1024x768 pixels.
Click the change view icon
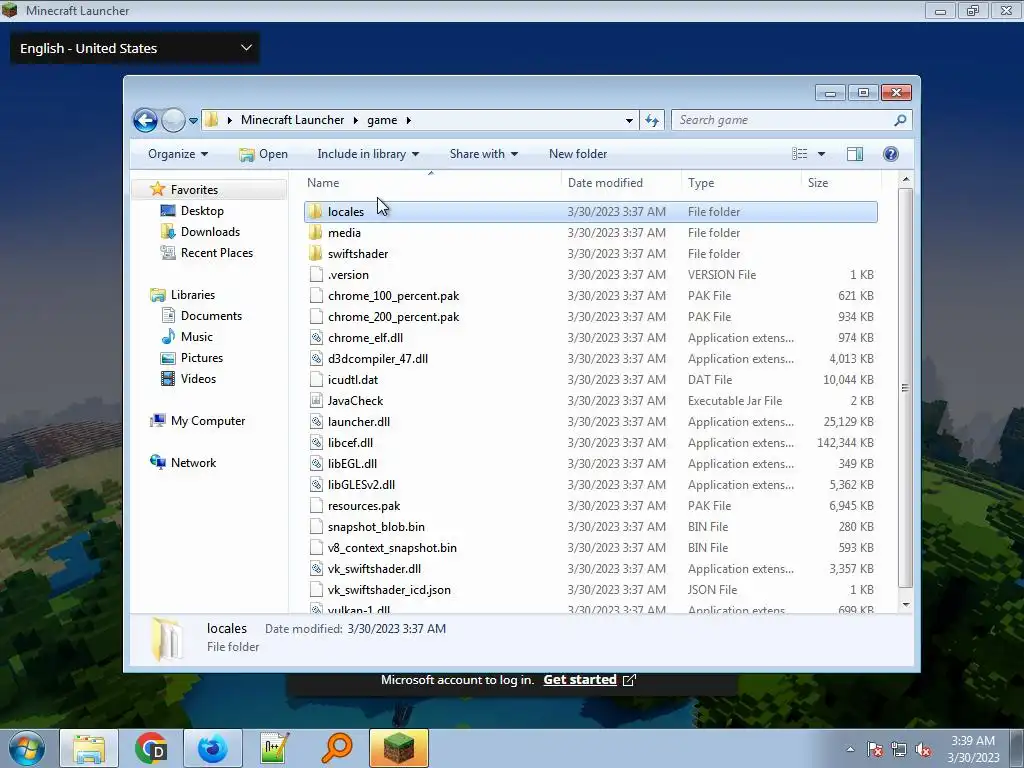[x=799, y=154]
